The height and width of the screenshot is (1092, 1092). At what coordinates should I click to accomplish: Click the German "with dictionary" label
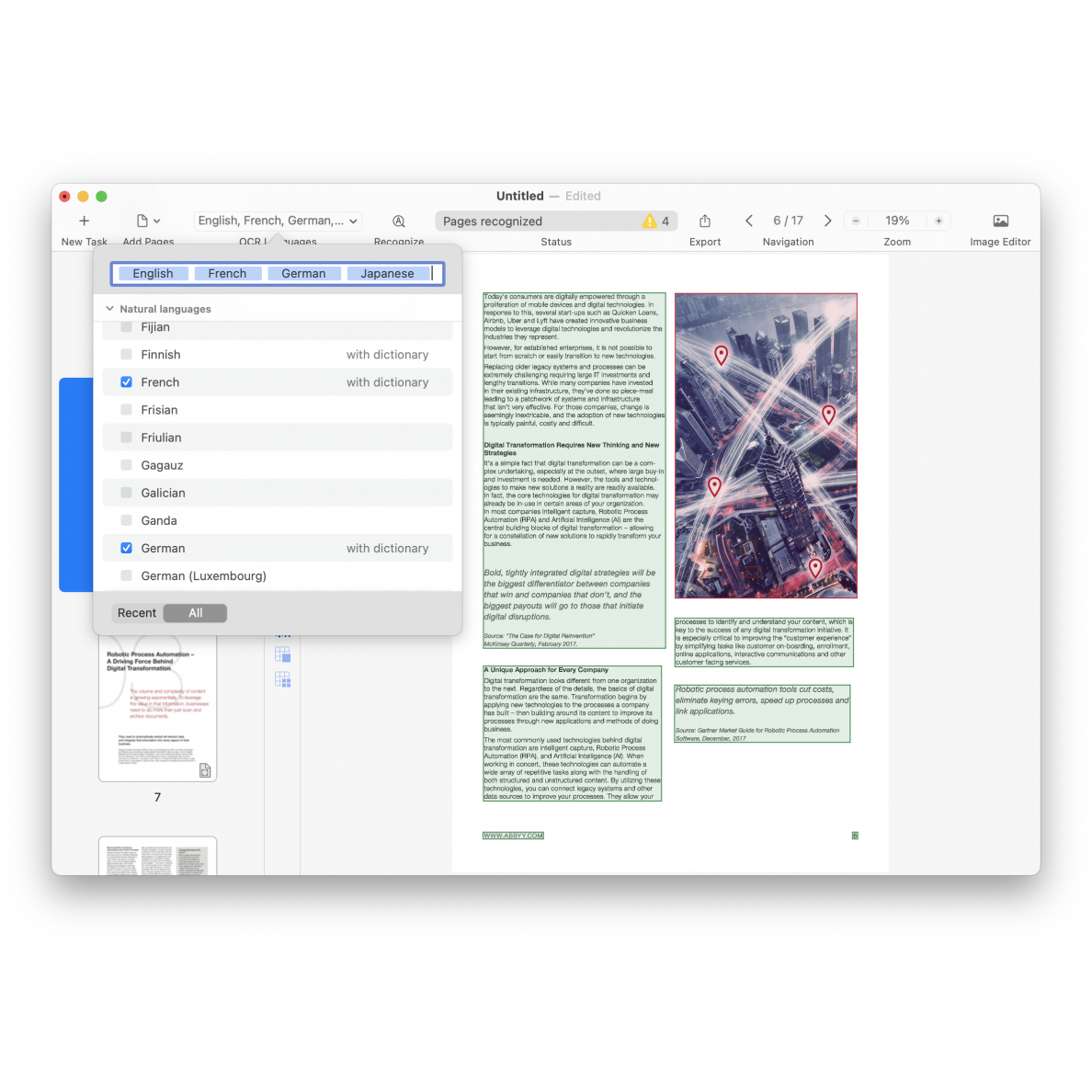(x=387, y=548)
